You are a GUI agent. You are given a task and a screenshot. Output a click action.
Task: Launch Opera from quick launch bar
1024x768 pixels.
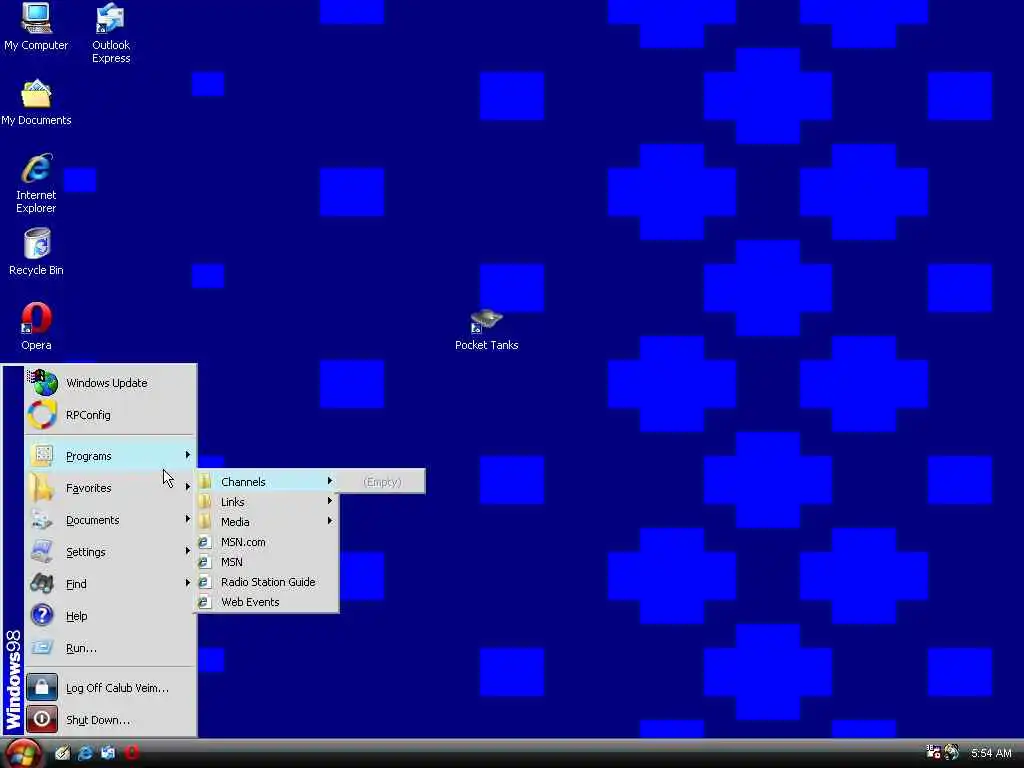click(131, 753)
